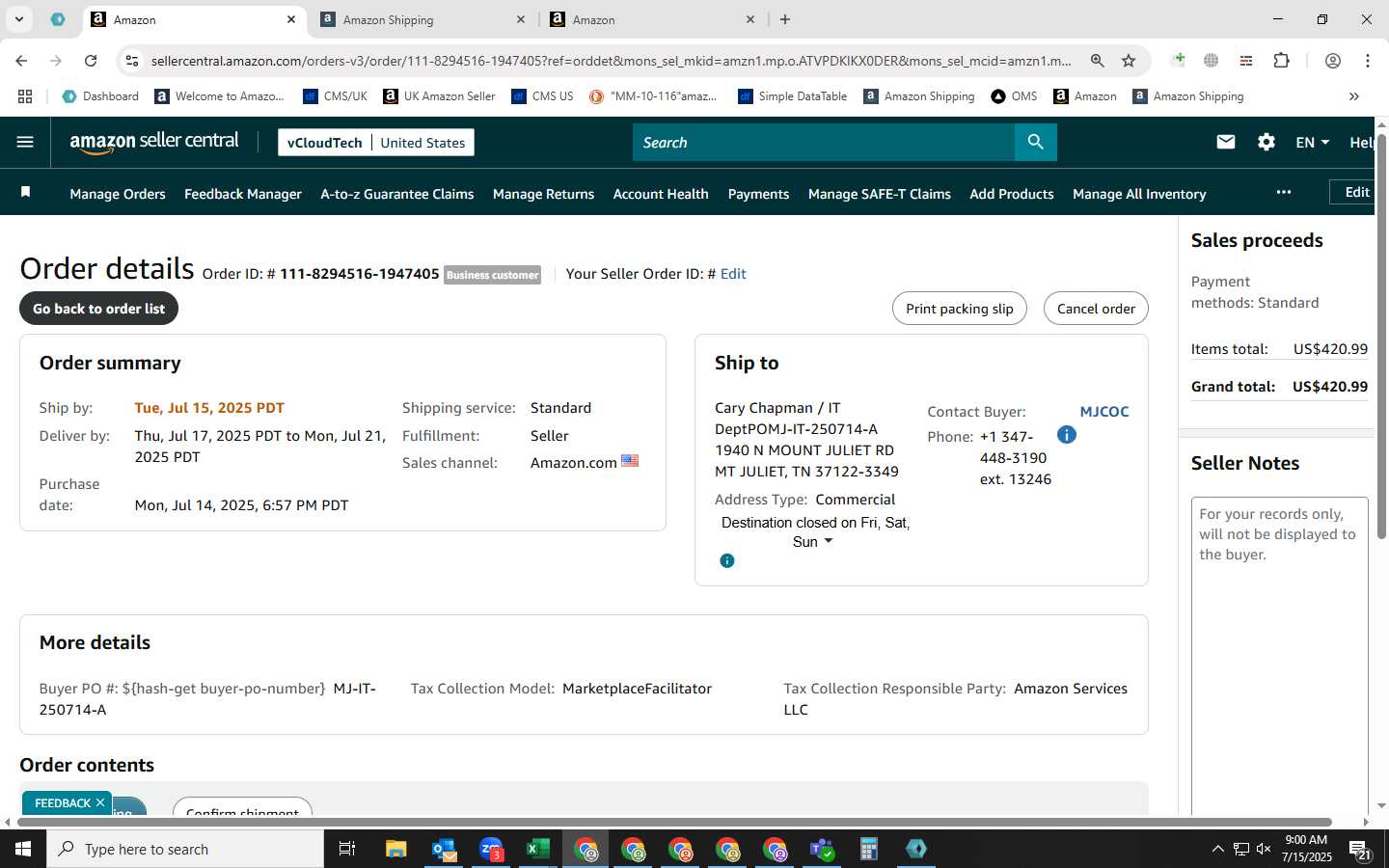Open Excel from taskbar
Image resolution: width=1389 pixels, height=868 pixels.
tap(537, 849)
